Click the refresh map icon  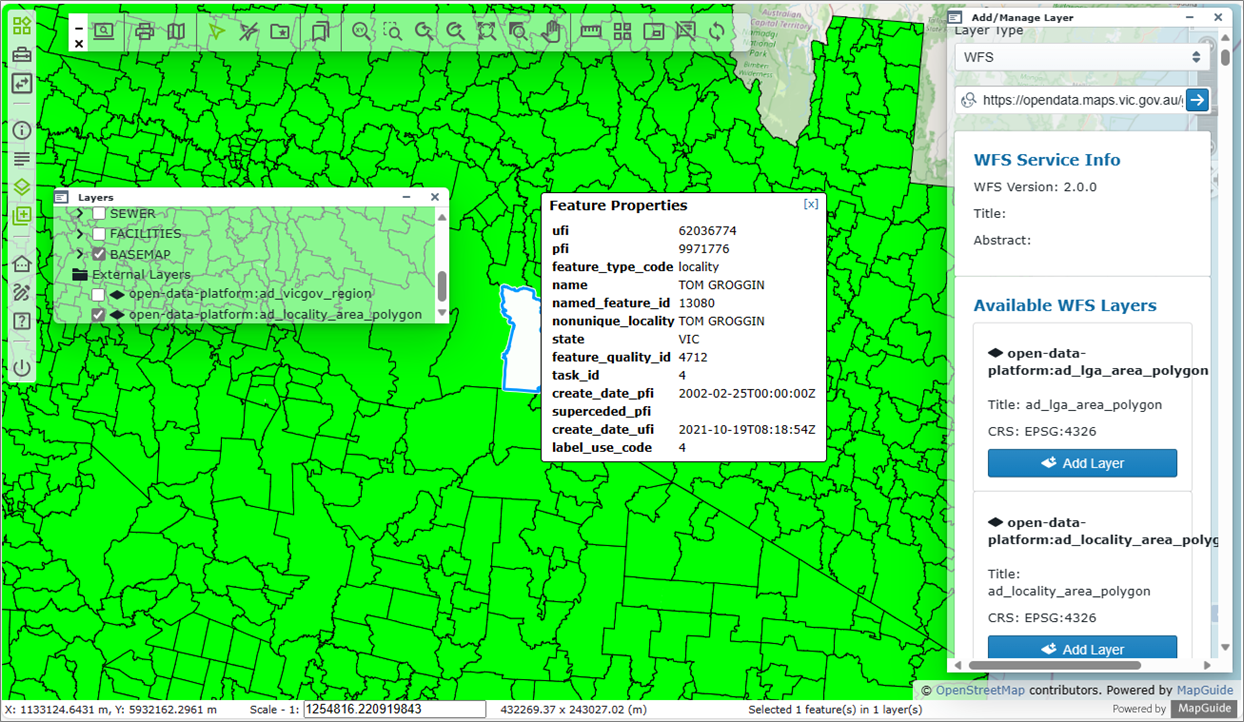[x=716, y=32]
